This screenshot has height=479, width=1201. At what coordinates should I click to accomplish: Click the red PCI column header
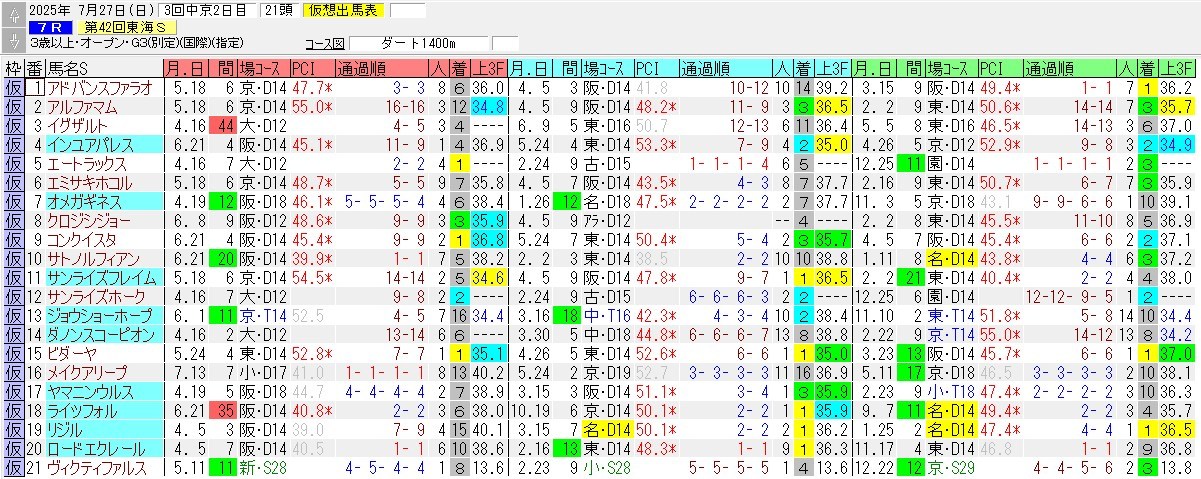pyautogui.click(x=311, y=69)
